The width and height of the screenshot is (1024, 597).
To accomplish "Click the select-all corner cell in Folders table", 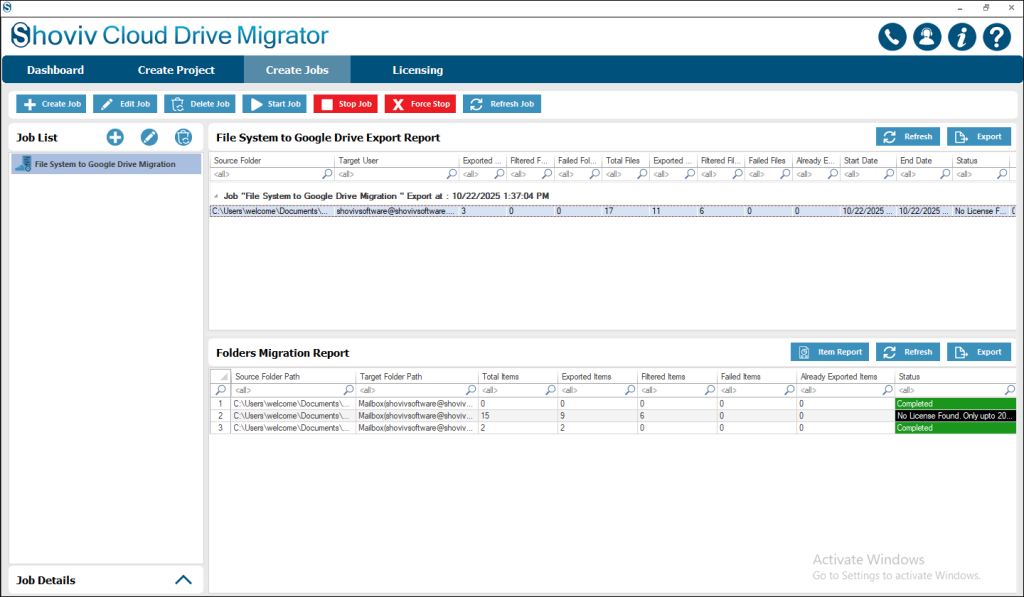I will (221, 377).
